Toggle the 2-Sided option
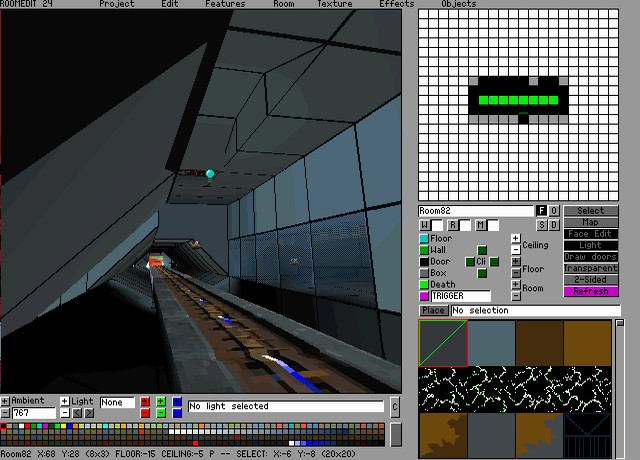640x460 pixels. pos(590,280)
